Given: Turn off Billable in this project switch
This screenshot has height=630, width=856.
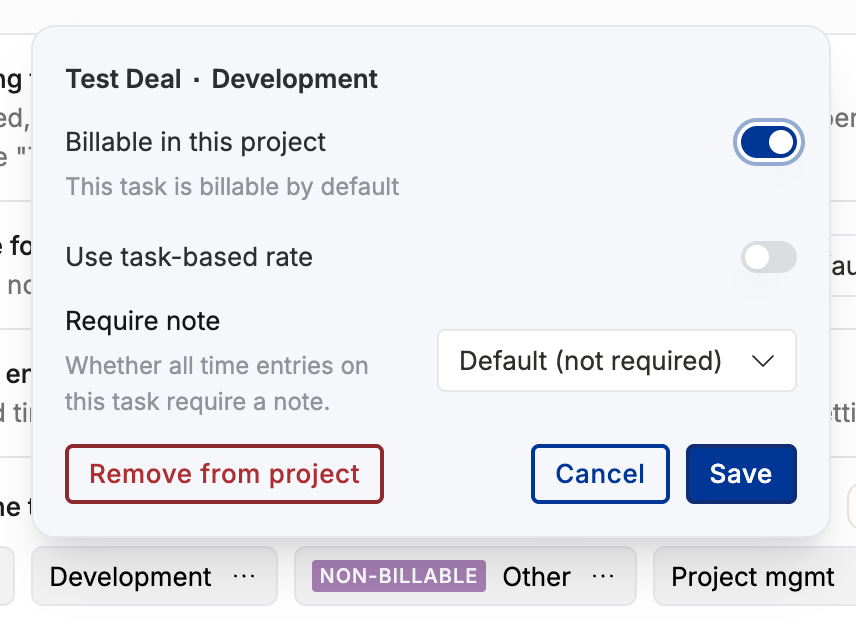Looking at the screenshot, I should [x=768, y=142].
